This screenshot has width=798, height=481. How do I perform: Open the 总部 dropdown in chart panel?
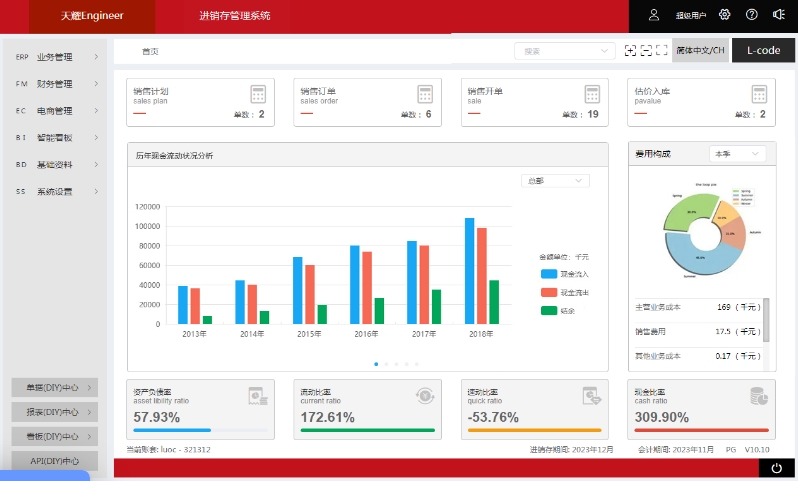555,181
